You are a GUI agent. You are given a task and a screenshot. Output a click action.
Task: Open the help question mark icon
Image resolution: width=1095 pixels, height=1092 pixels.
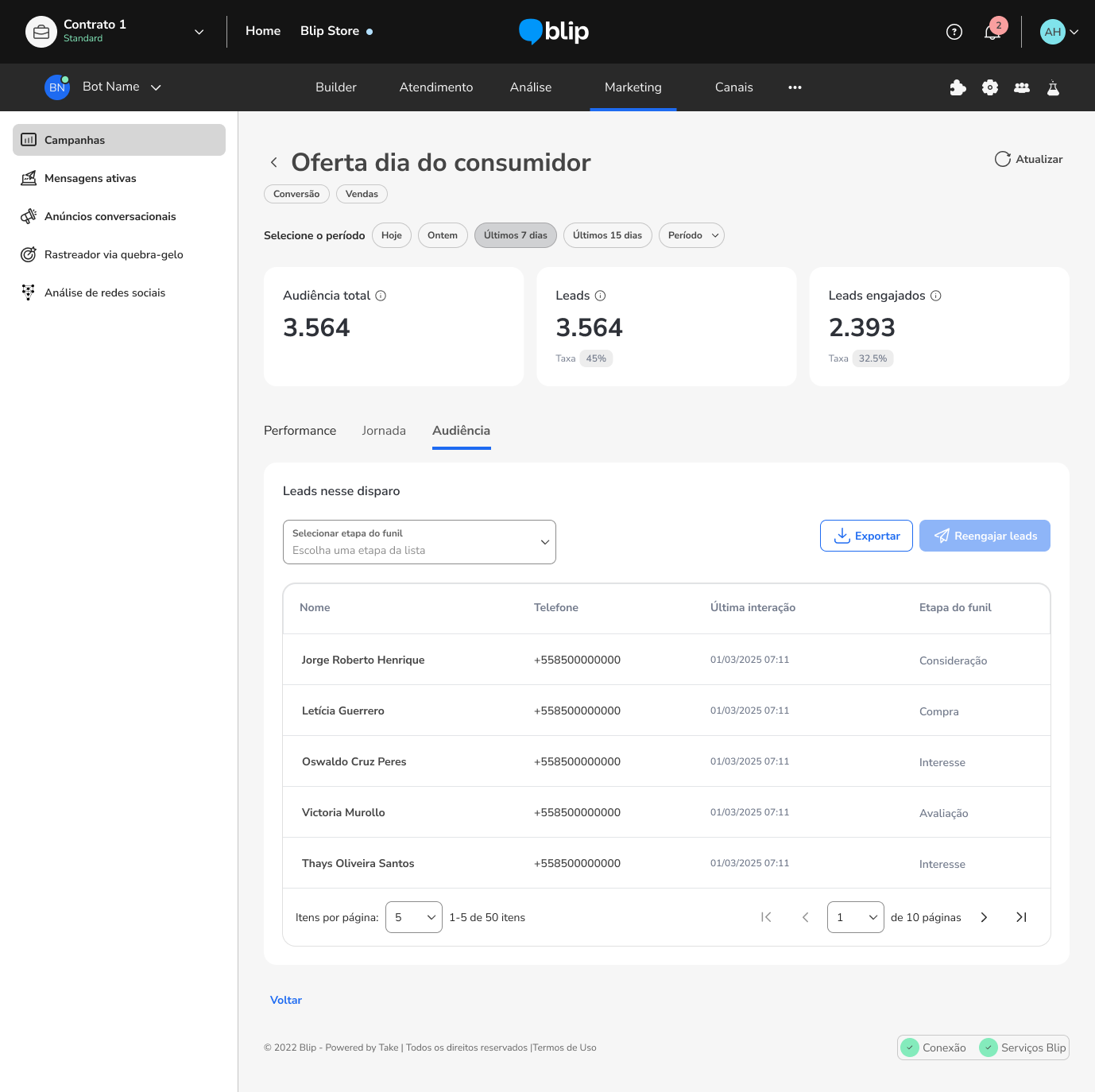click(x=954, y=32)
